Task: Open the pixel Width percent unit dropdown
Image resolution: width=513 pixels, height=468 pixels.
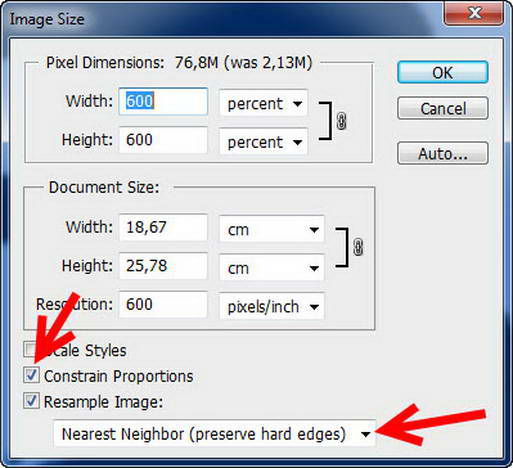Action: (263, 103)
